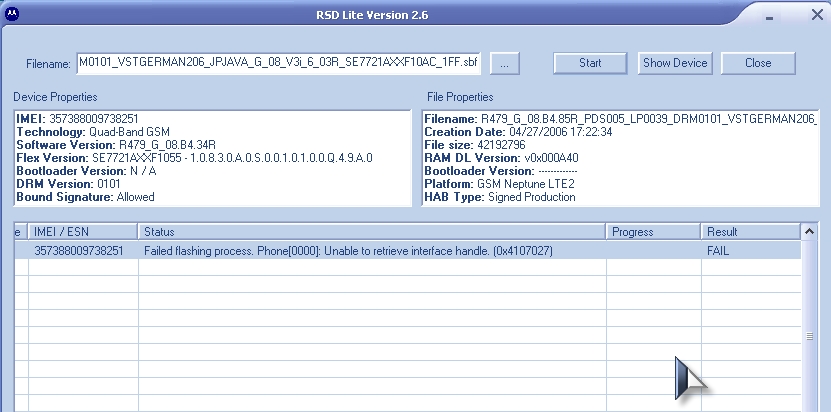The width and height of the screenshot is (831, 412).
Task: Click HAB Type: Signed Production line
Action: [x=500, y=197]
